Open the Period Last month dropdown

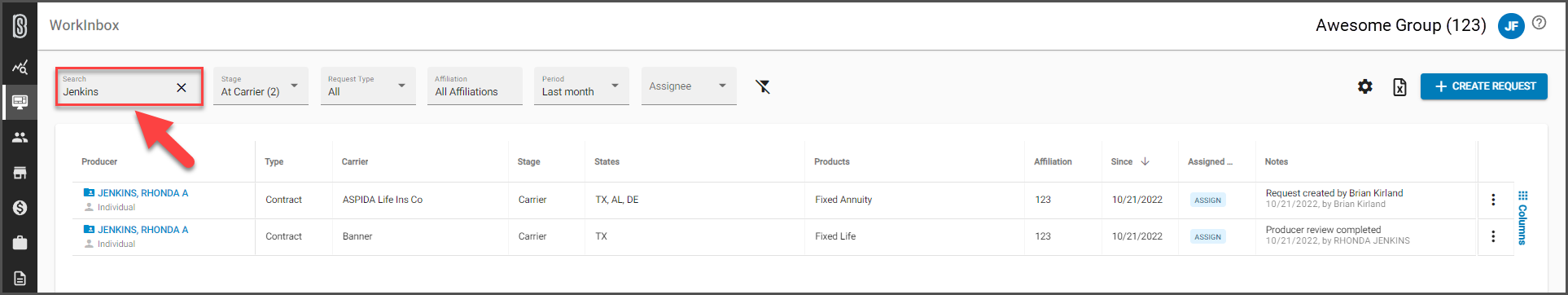click(x=581, y=86)
